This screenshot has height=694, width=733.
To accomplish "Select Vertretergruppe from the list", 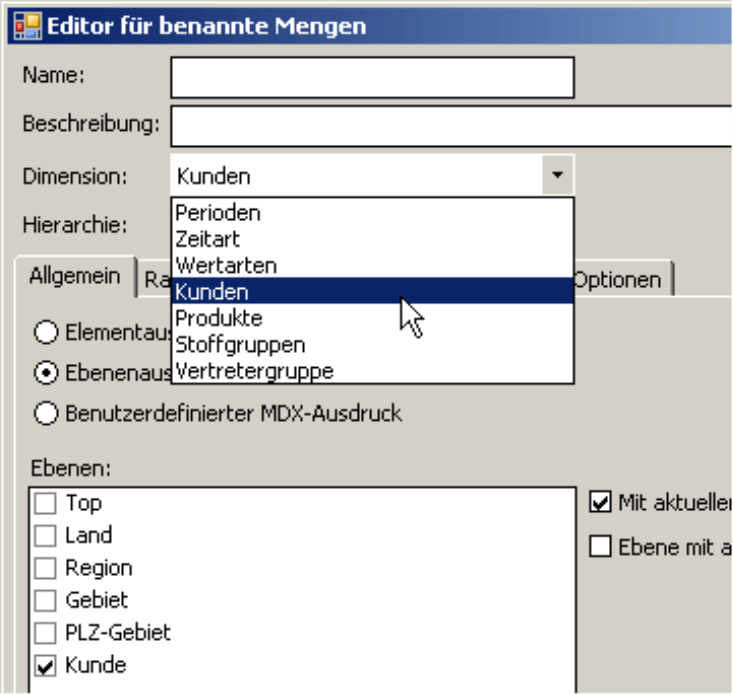I will pyautogui.click(x=373, y=371).
